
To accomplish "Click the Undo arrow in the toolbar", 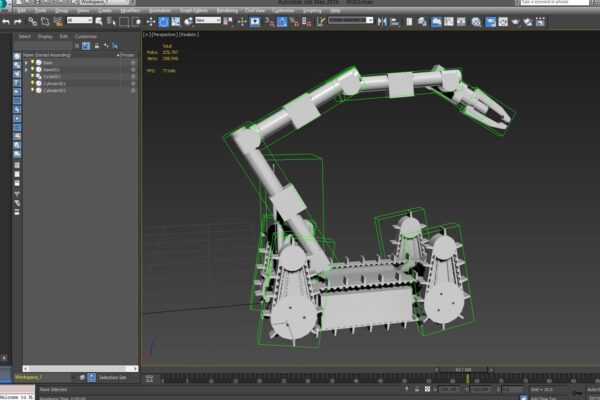I will pyautogui.click(x=6, y=22).
